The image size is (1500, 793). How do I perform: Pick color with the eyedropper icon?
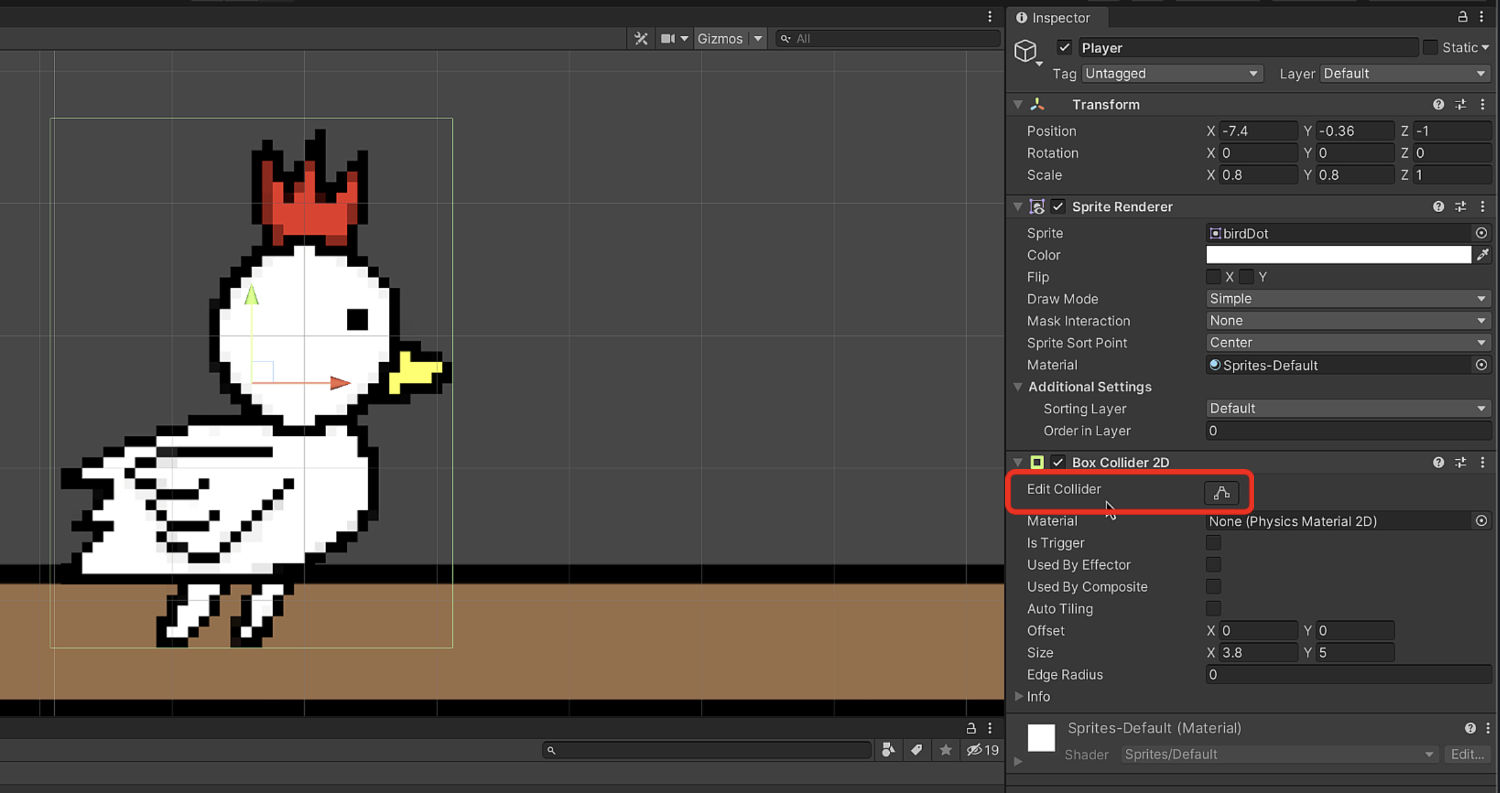click(x=1482, y=255)
